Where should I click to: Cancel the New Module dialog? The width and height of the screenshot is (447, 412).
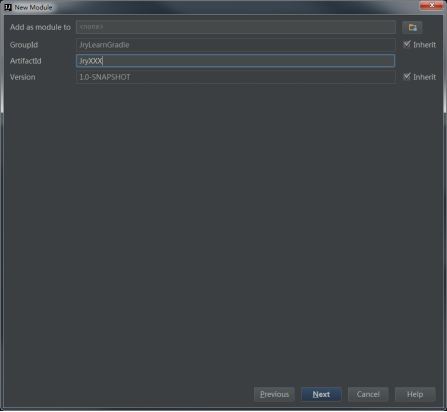(368, 394)
